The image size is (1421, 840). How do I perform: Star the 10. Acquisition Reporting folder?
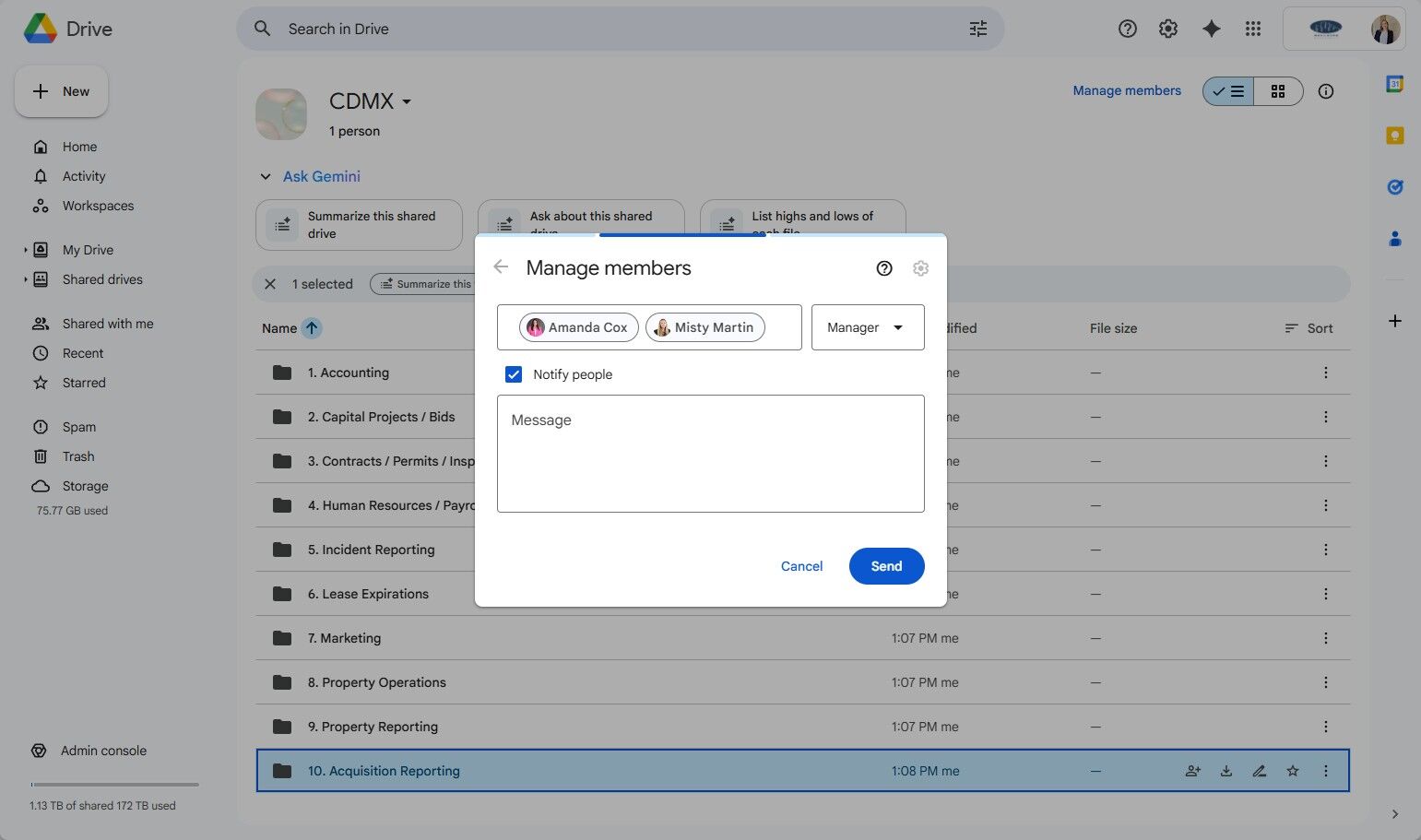pos(1292,771)
